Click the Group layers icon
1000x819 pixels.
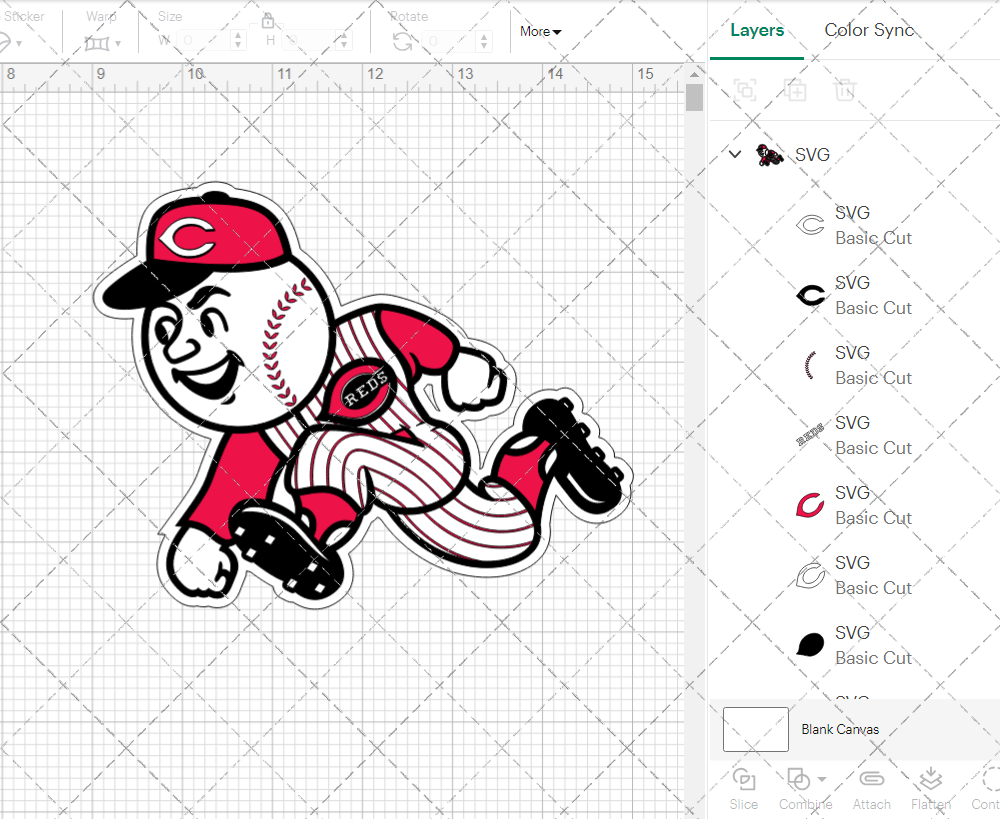click(x=745, y=90)
